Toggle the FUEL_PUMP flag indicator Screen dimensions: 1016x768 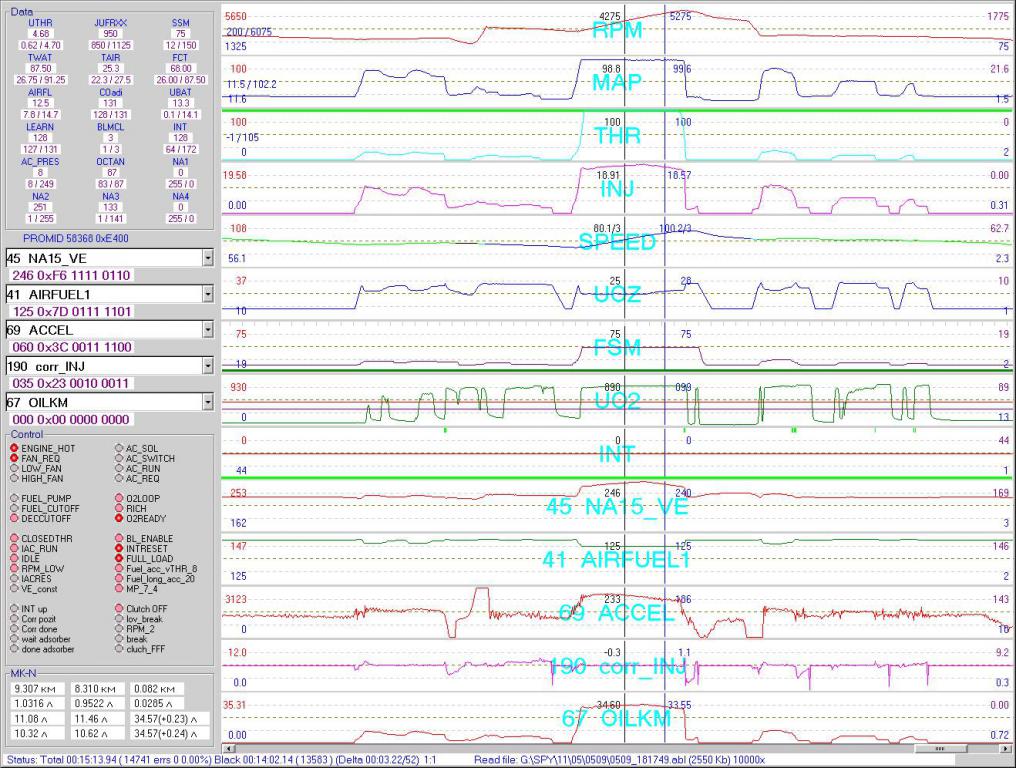click(14, 498)
